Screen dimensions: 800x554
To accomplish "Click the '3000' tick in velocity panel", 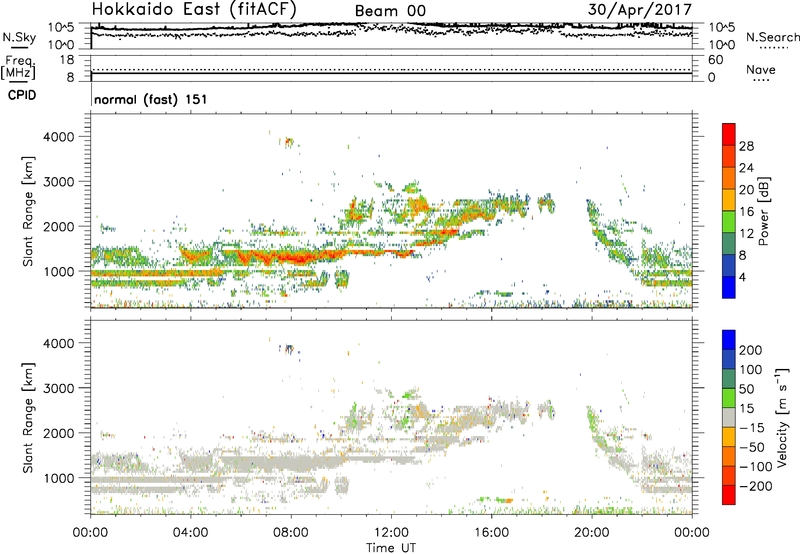I will point(59,388).
